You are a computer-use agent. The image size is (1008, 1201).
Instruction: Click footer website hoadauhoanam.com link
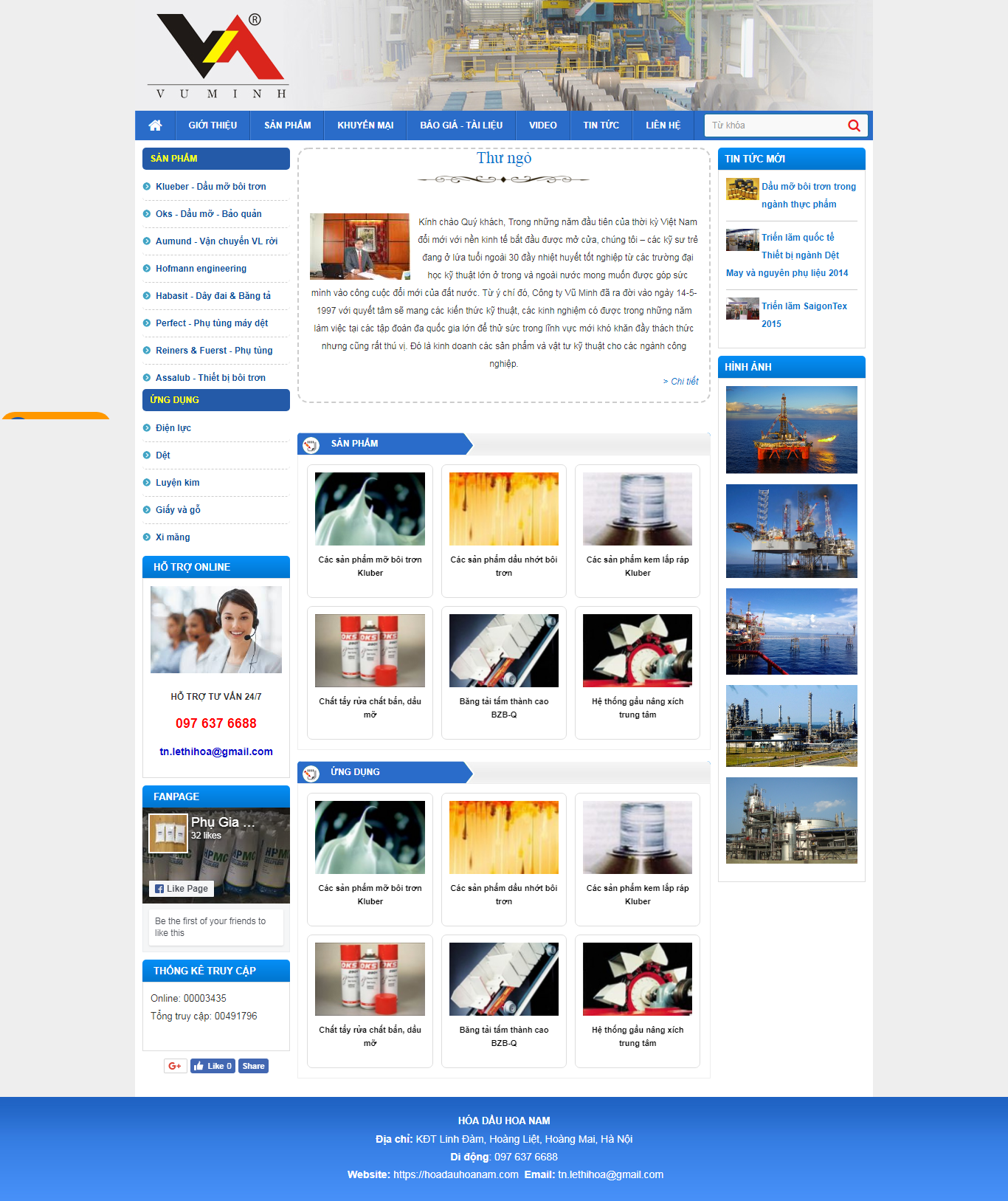[x=455, y=1174]
